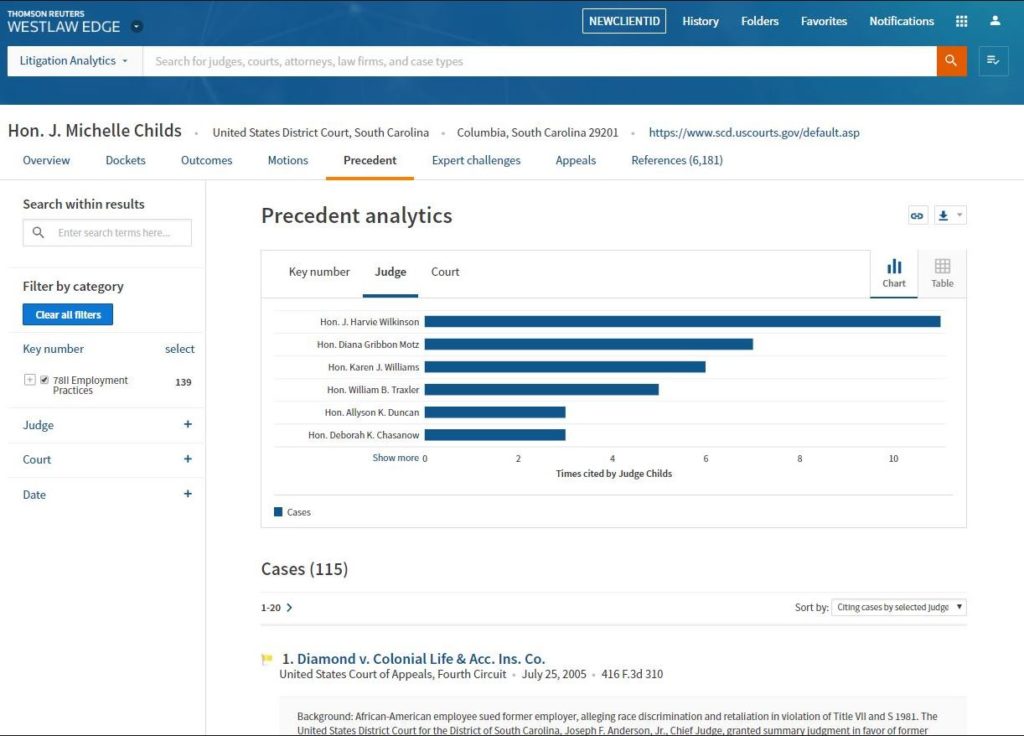Expand the Judge filter section

click(187, 424)
